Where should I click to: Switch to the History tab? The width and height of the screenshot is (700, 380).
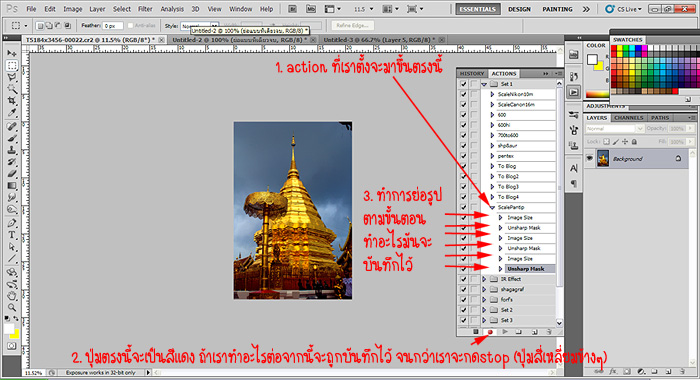(472, 74)
